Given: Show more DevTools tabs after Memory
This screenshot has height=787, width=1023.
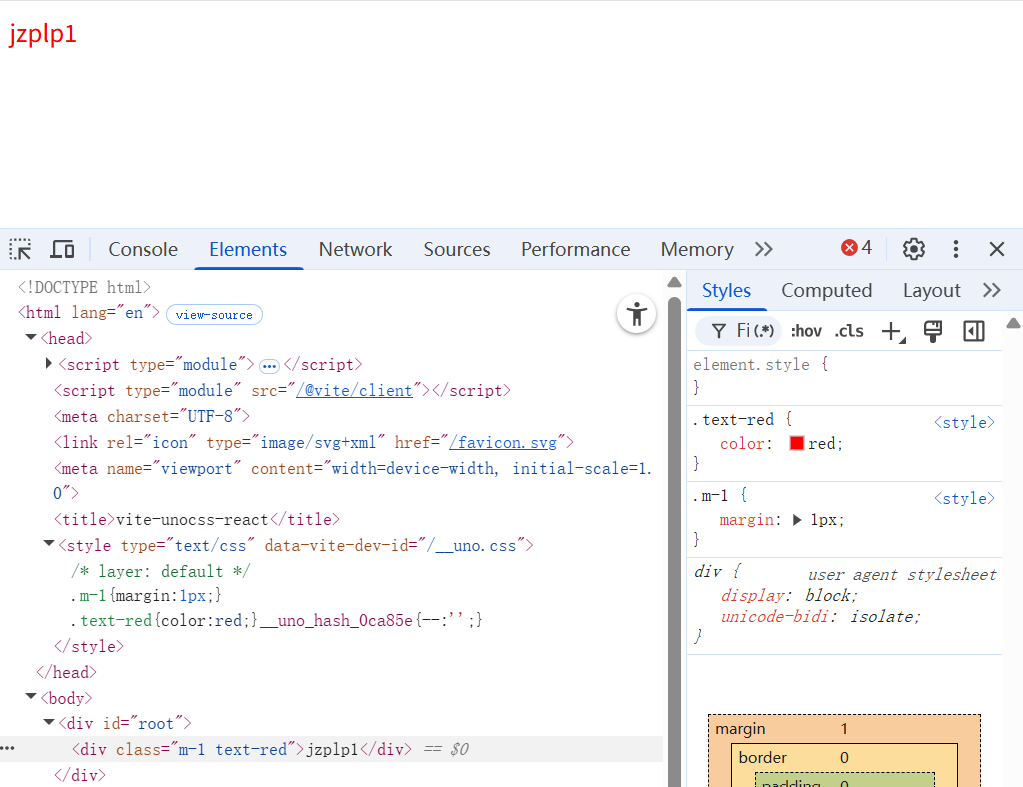Looking at the screenshot, I should pos(764,249).
